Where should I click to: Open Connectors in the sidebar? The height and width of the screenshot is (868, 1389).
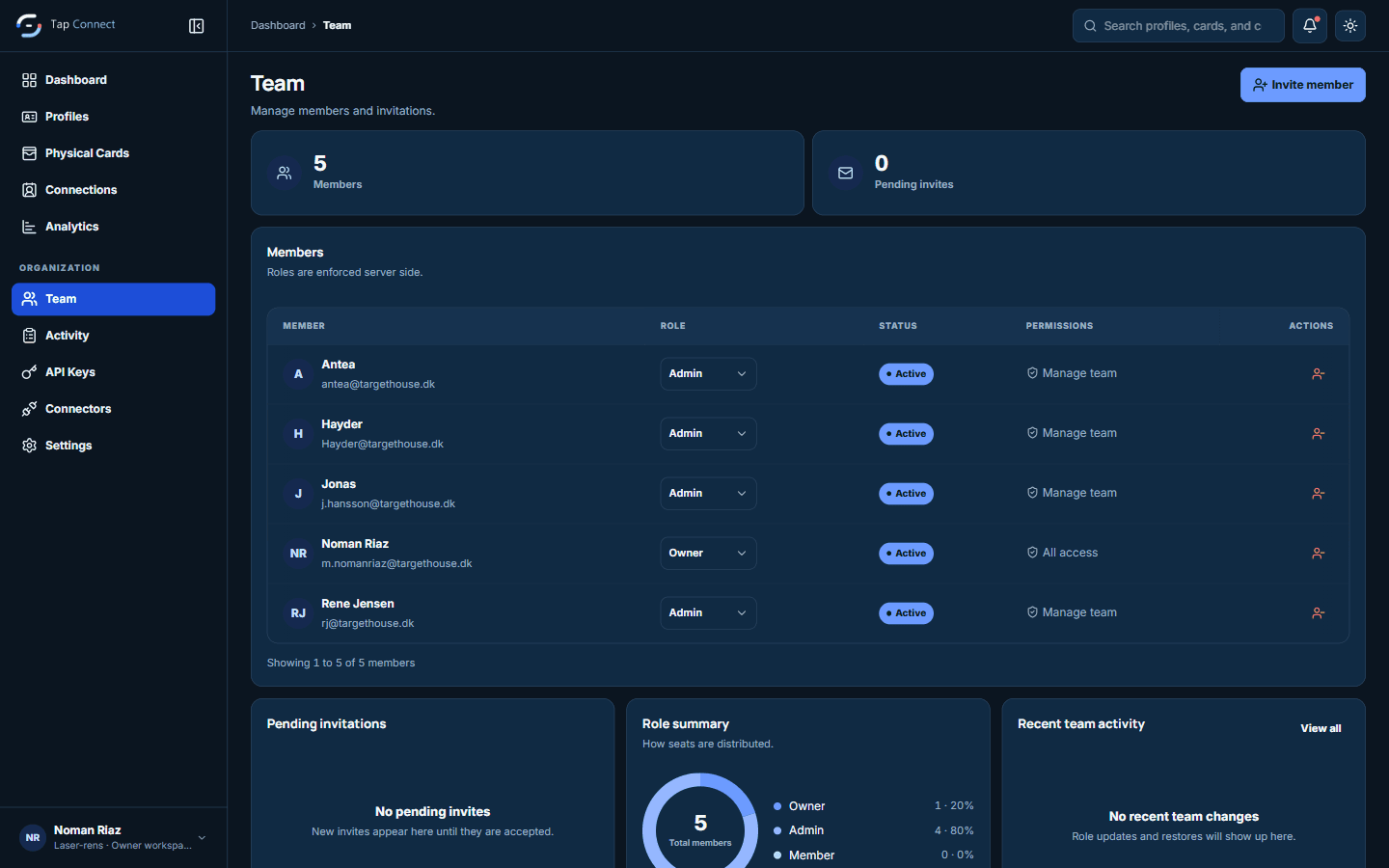(113, 409)
